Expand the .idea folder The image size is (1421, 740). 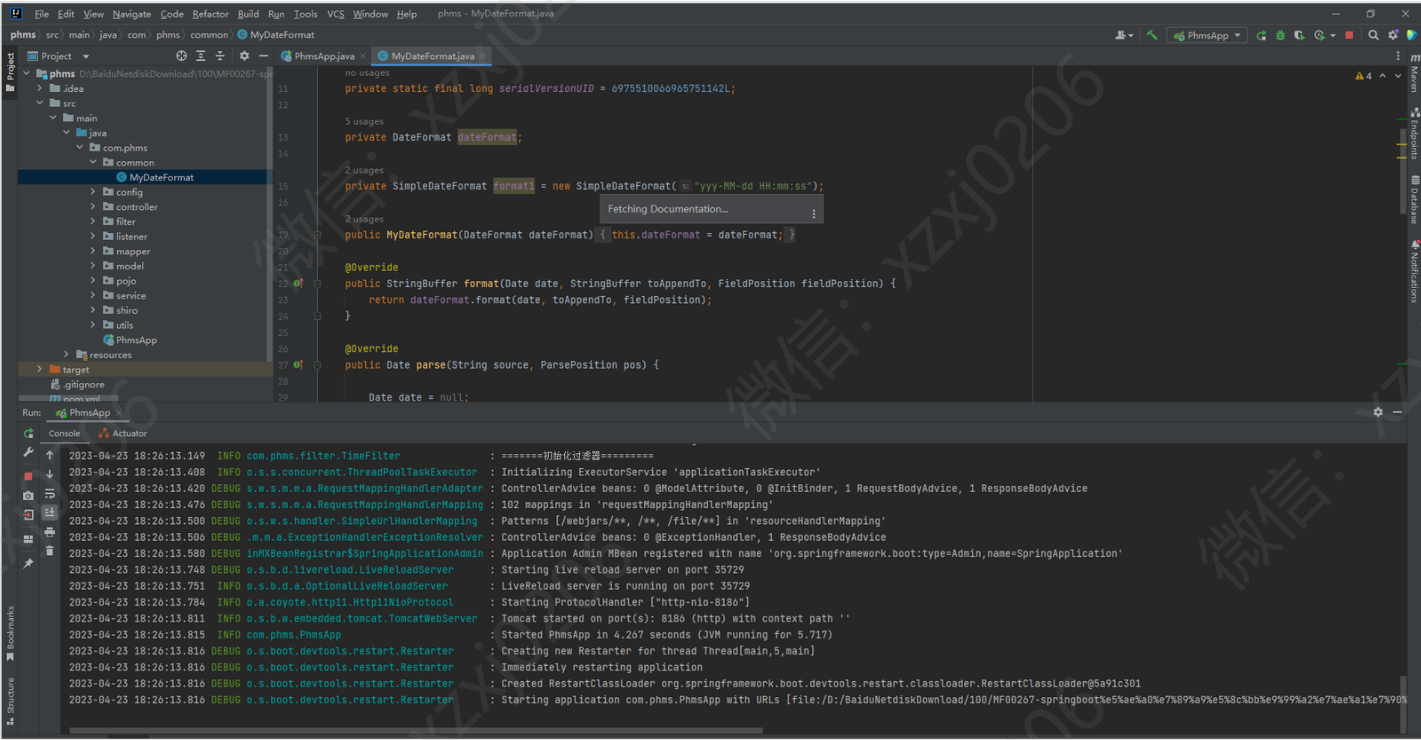(40, 88)
